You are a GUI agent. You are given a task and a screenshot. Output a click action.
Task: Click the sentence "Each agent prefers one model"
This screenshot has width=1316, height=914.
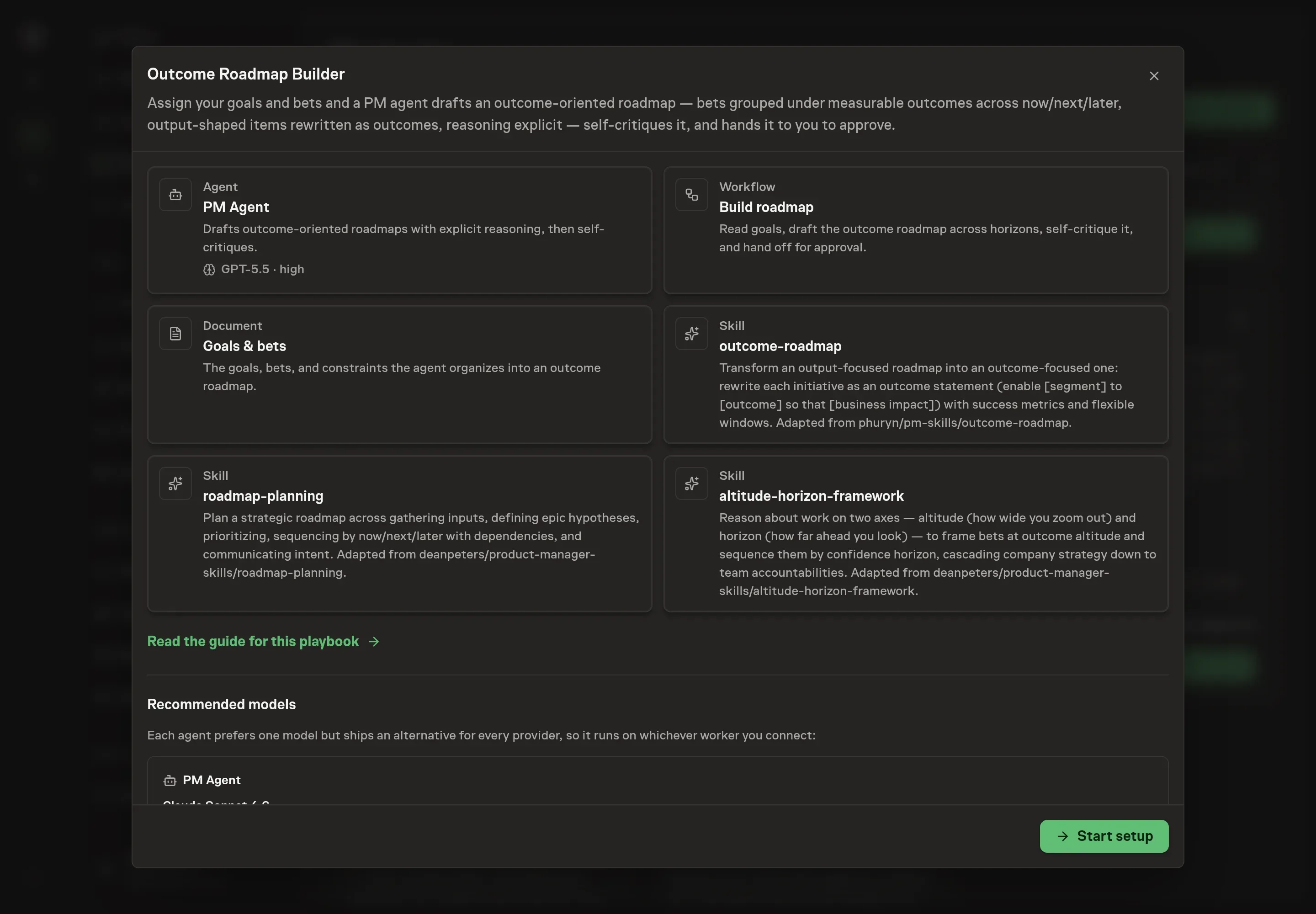point(481,735)
